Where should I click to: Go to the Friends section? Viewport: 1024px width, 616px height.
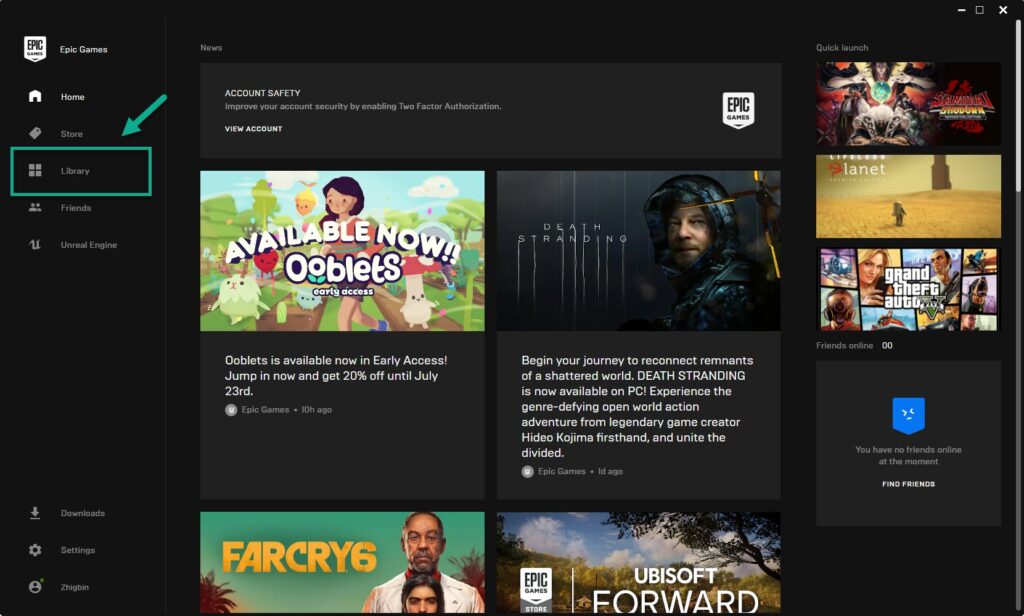pos(76,208)
